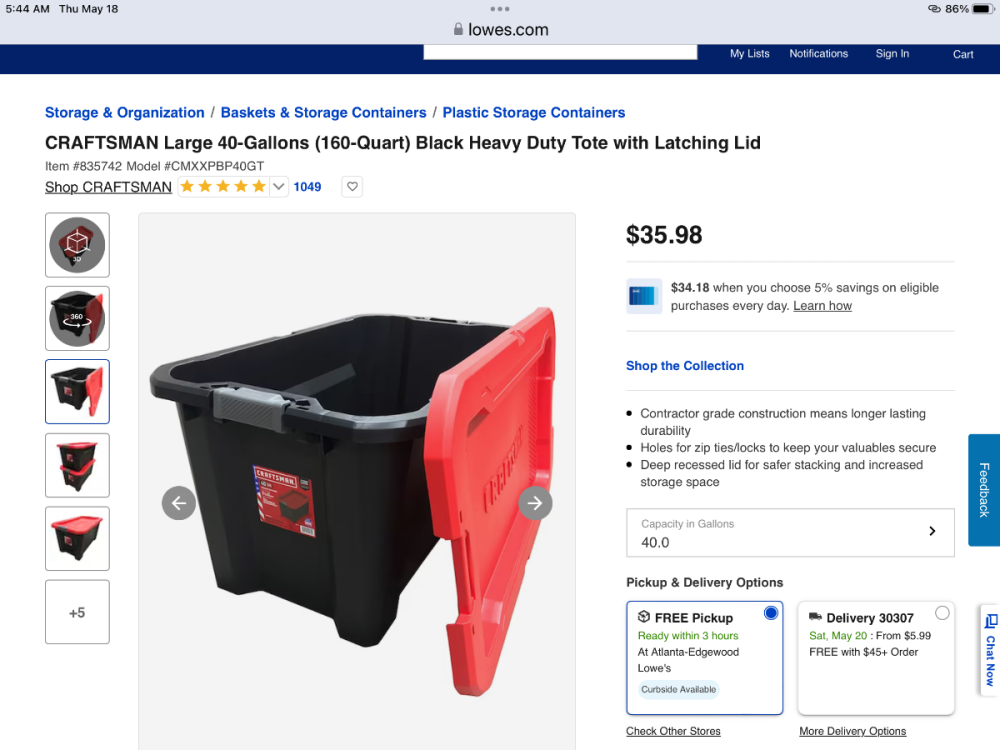Open the Feedback side tab
The width and height of the screenshot is (1000, 750).
984,490
